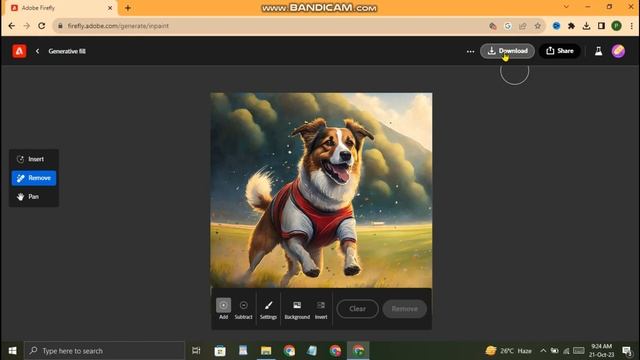
Task: Select the Insert tool
Action: pyautogui.click(x=33, y=159)
